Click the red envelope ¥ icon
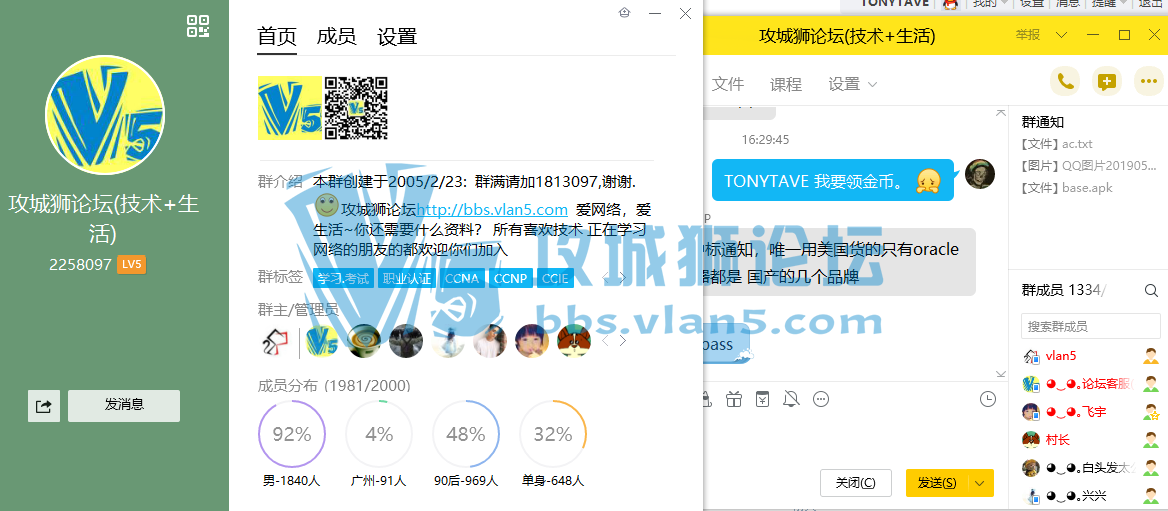Screen dimensions: 1168x511 tap(762, 399)
